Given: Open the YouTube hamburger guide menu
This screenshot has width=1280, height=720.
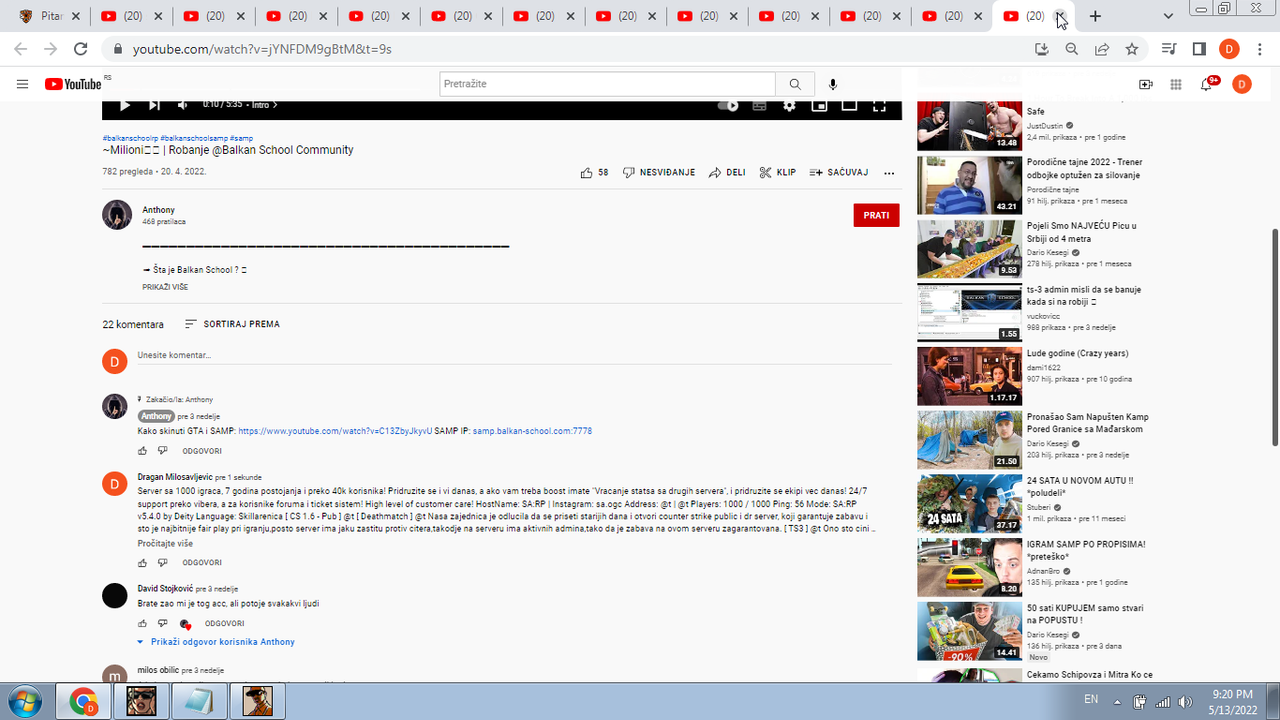Looking at the screenshot, I should coord(22,84).
